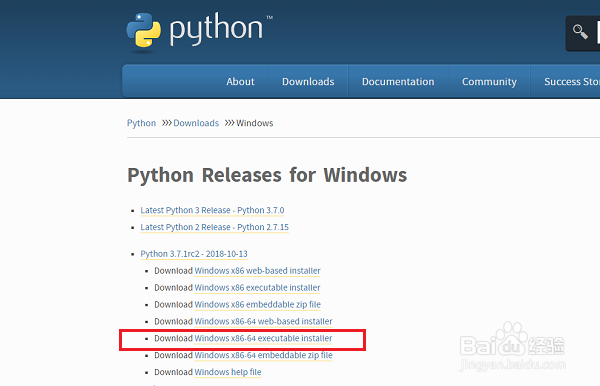Open the Documentation menu item

tap(398, 81)
